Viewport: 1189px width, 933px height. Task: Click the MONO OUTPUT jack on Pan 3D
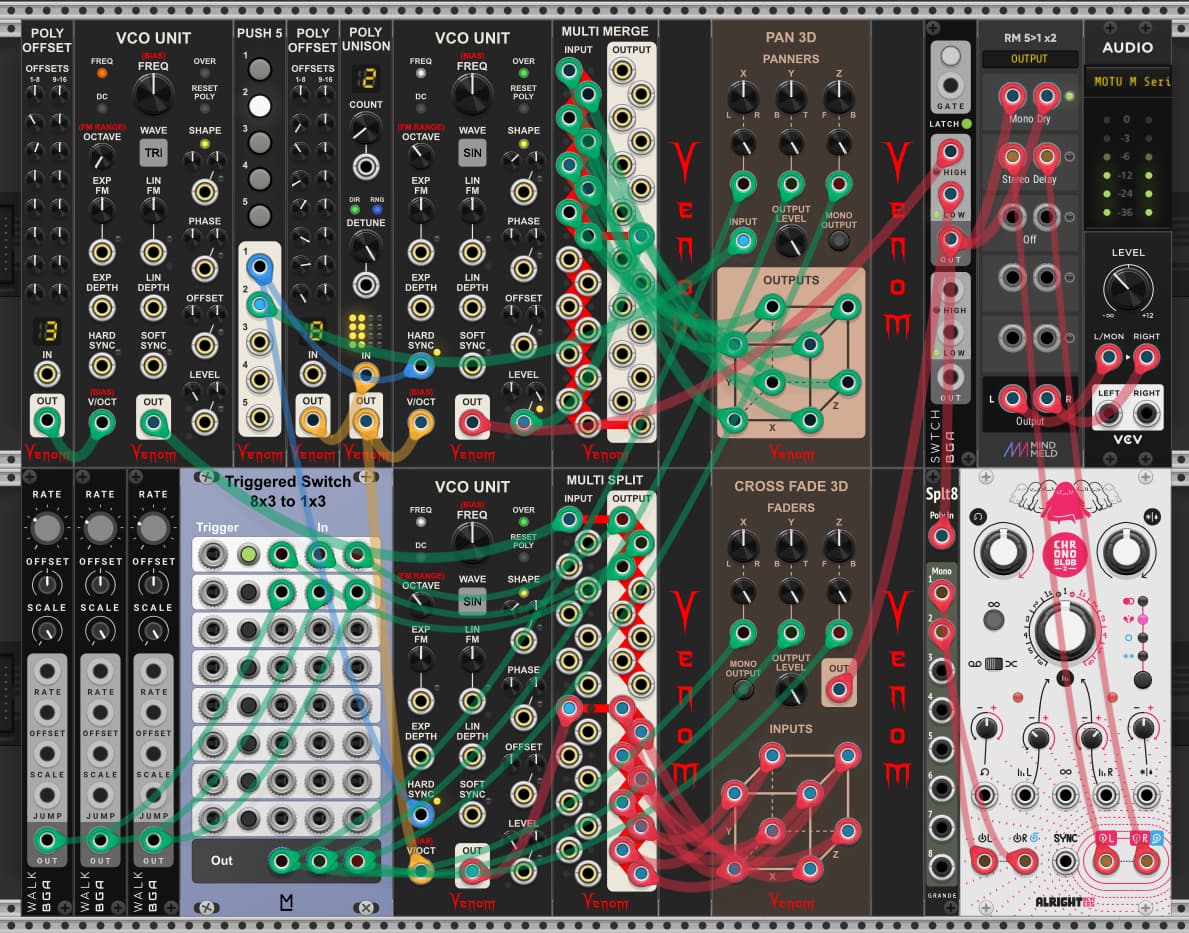pos(839,240)
